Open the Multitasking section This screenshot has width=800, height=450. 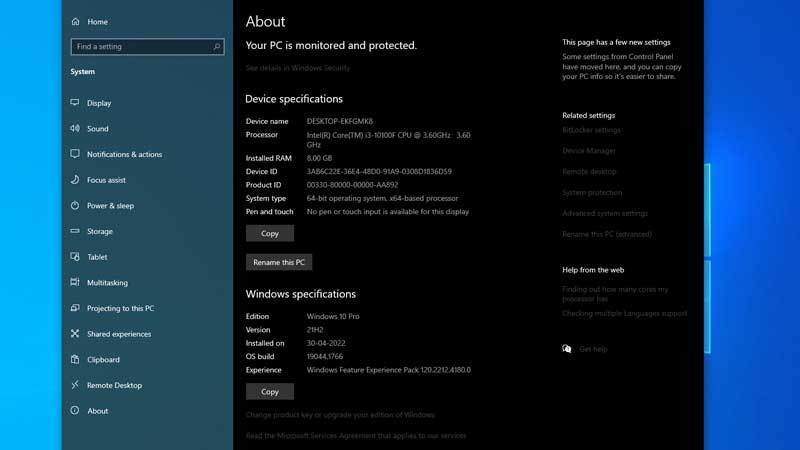[107, 283]
